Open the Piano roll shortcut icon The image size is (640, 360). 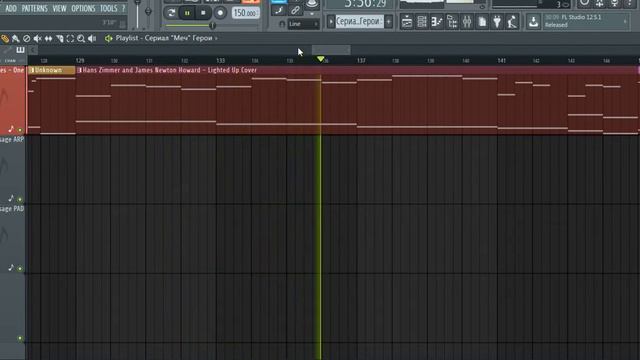click(x=437, y=22)
